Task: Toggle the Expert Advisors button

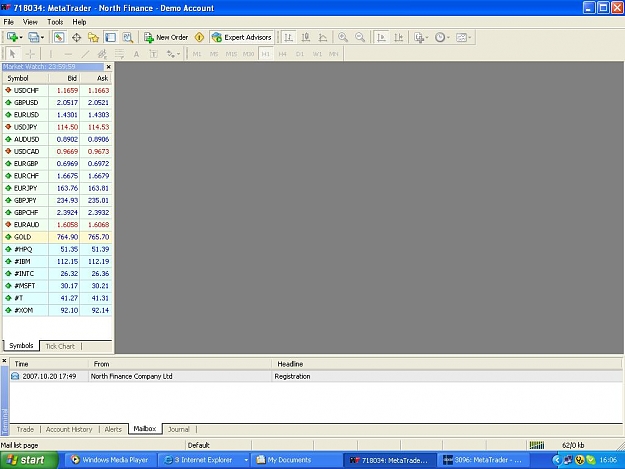Action: point(242,37)
